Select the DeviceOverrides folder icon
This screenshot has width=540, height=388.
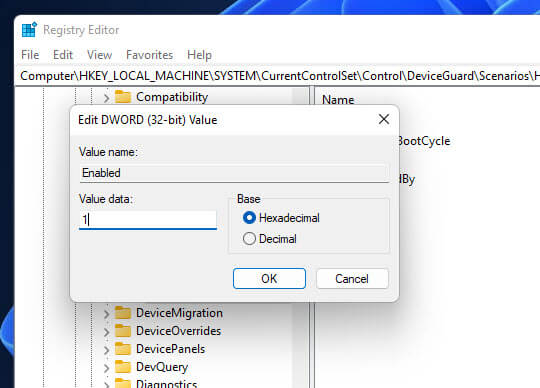click(x=123, y=331)
